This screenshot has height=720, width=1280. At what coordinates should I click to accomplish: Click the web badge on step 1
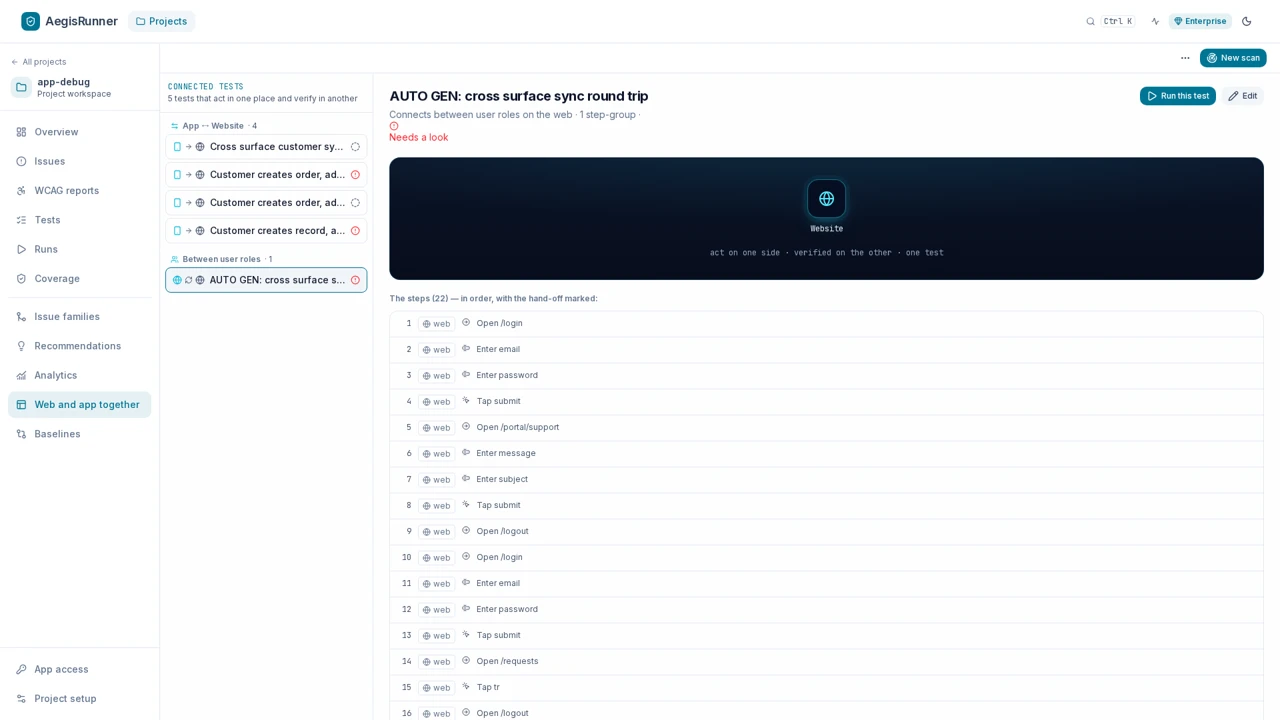[x=436, y=324]
